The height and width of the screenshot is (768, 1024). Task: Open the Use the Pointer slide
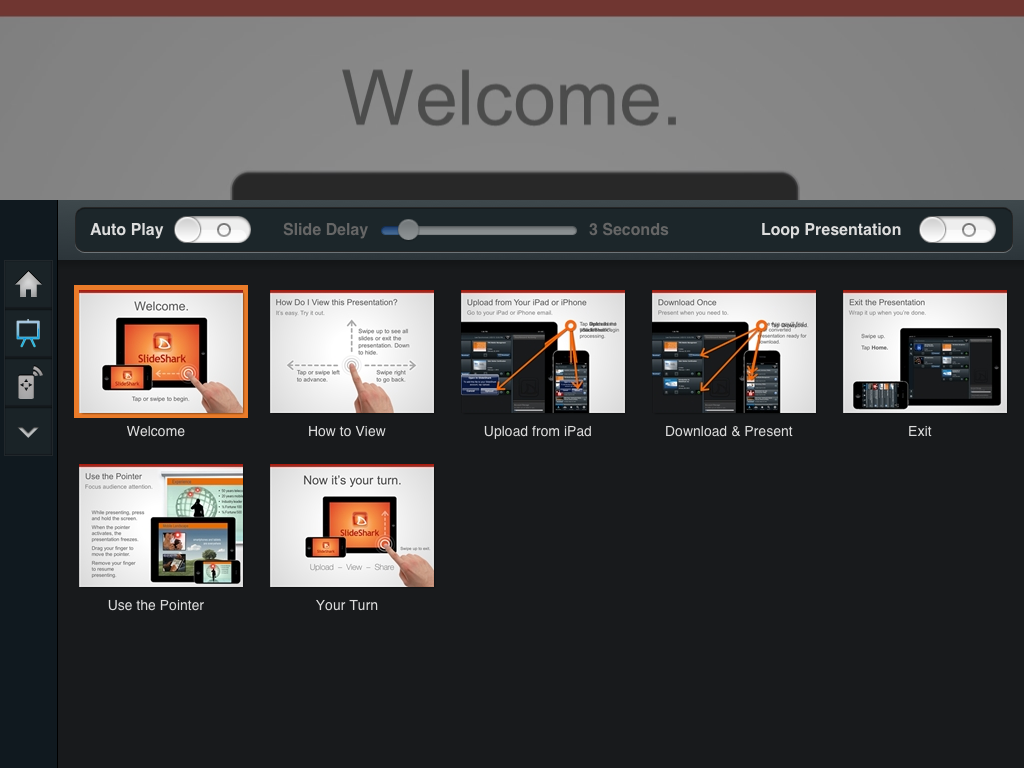pos(161,526)
